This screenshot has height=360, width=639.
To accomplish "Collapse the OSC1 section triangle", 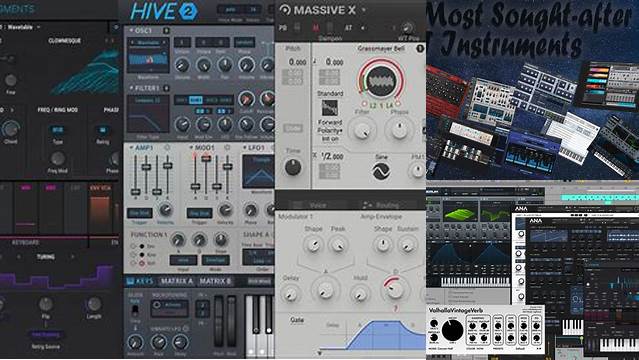I will point(131,30).
